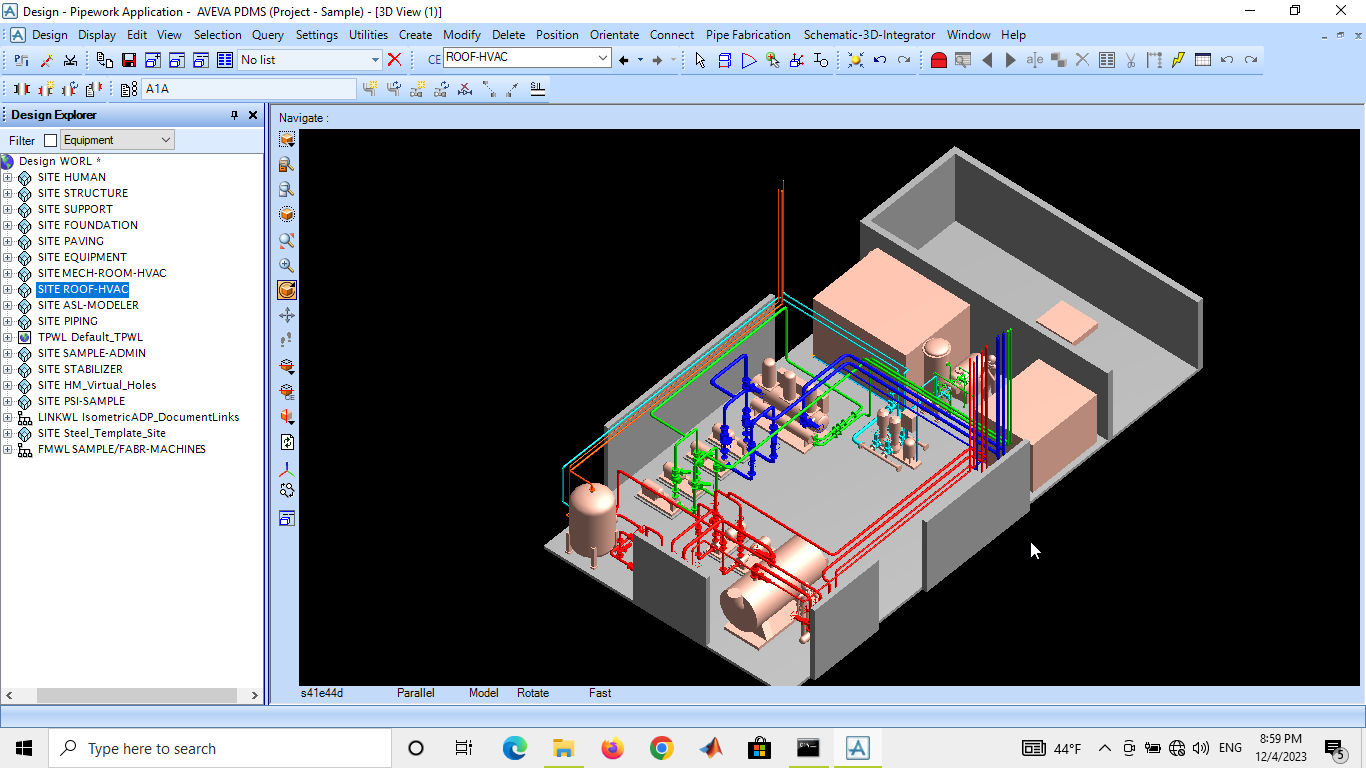
Task: Select SITE FOUNDATION in the tree
Action: (88, 225)
